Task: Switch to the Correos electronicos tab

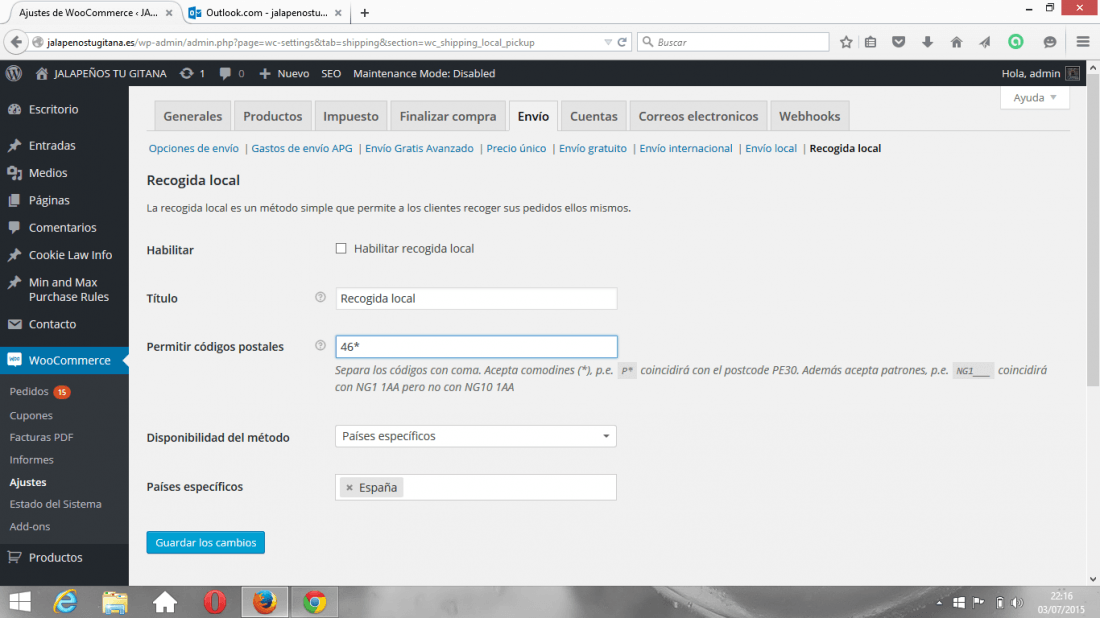Action: click(x=698, y=116)
